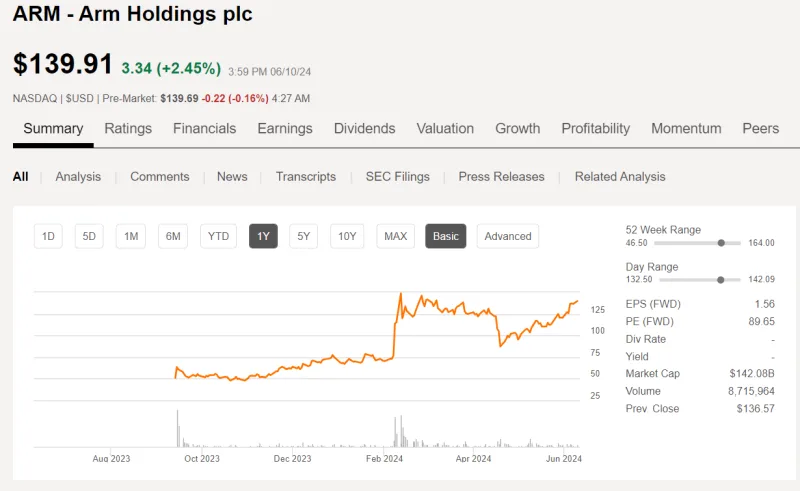Select YTD chart range
Image resolution: width=800 pixels, height=491 pixels.
(218, 236)
